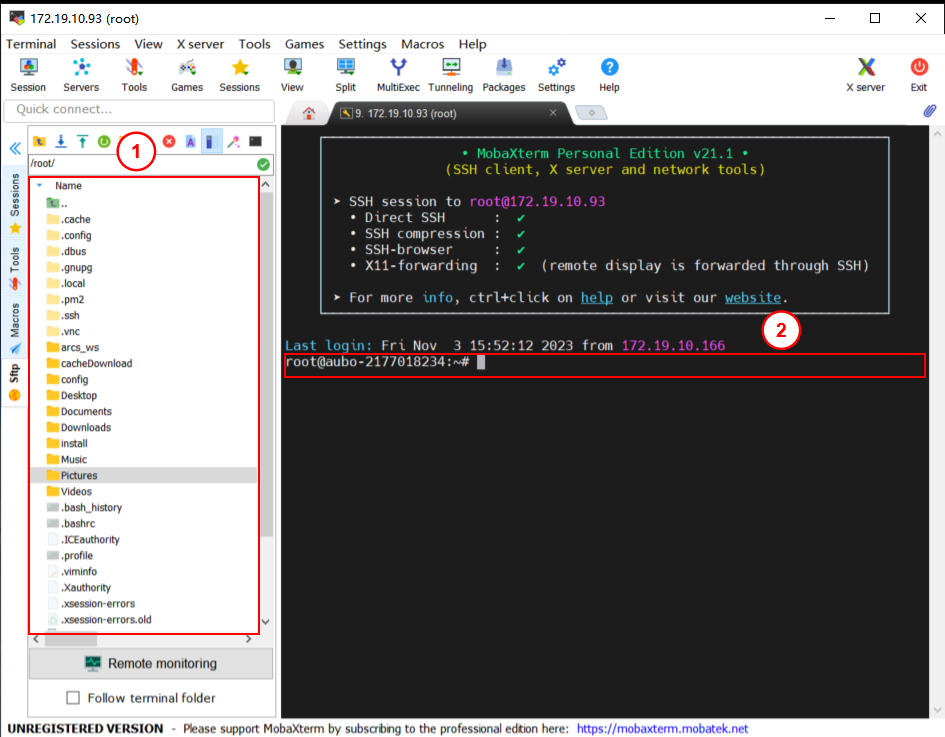The width and height of the screenshot is (945, 737).
Task: Open the X server menu
Action: coord(200,44)
